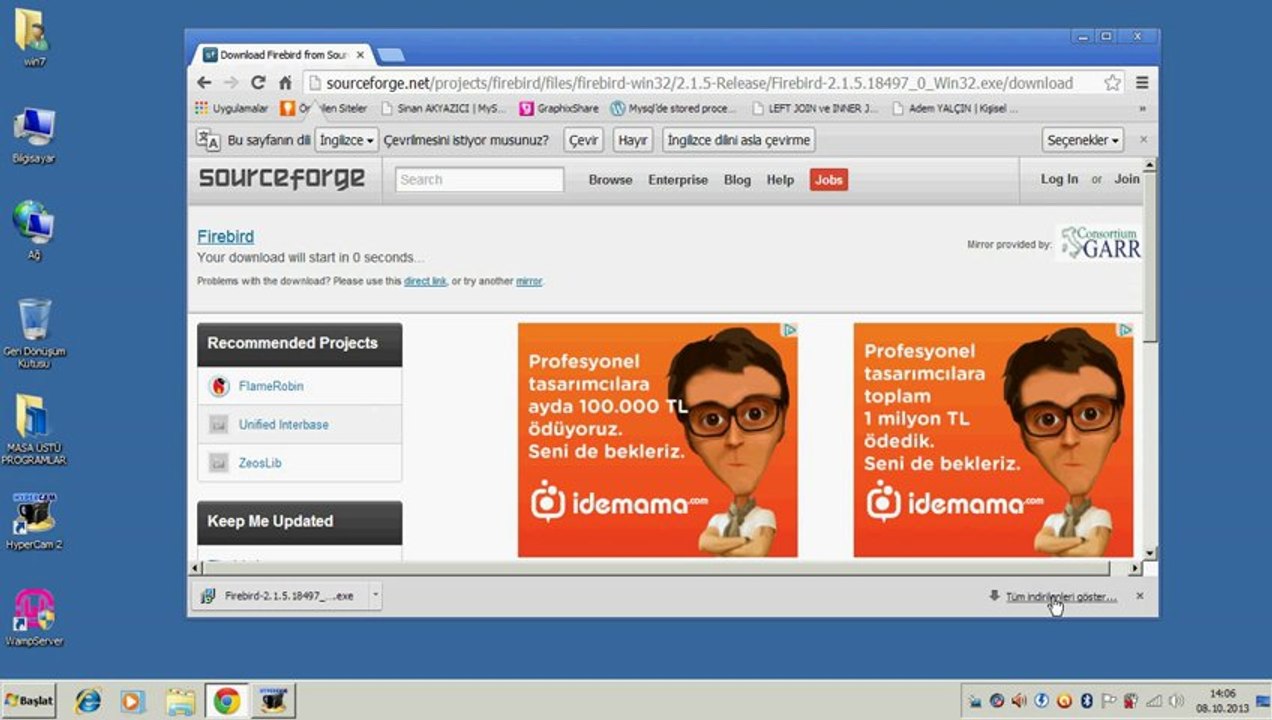
Task: Click the AdChoices icon on right ad
Action: point(1125,330)
